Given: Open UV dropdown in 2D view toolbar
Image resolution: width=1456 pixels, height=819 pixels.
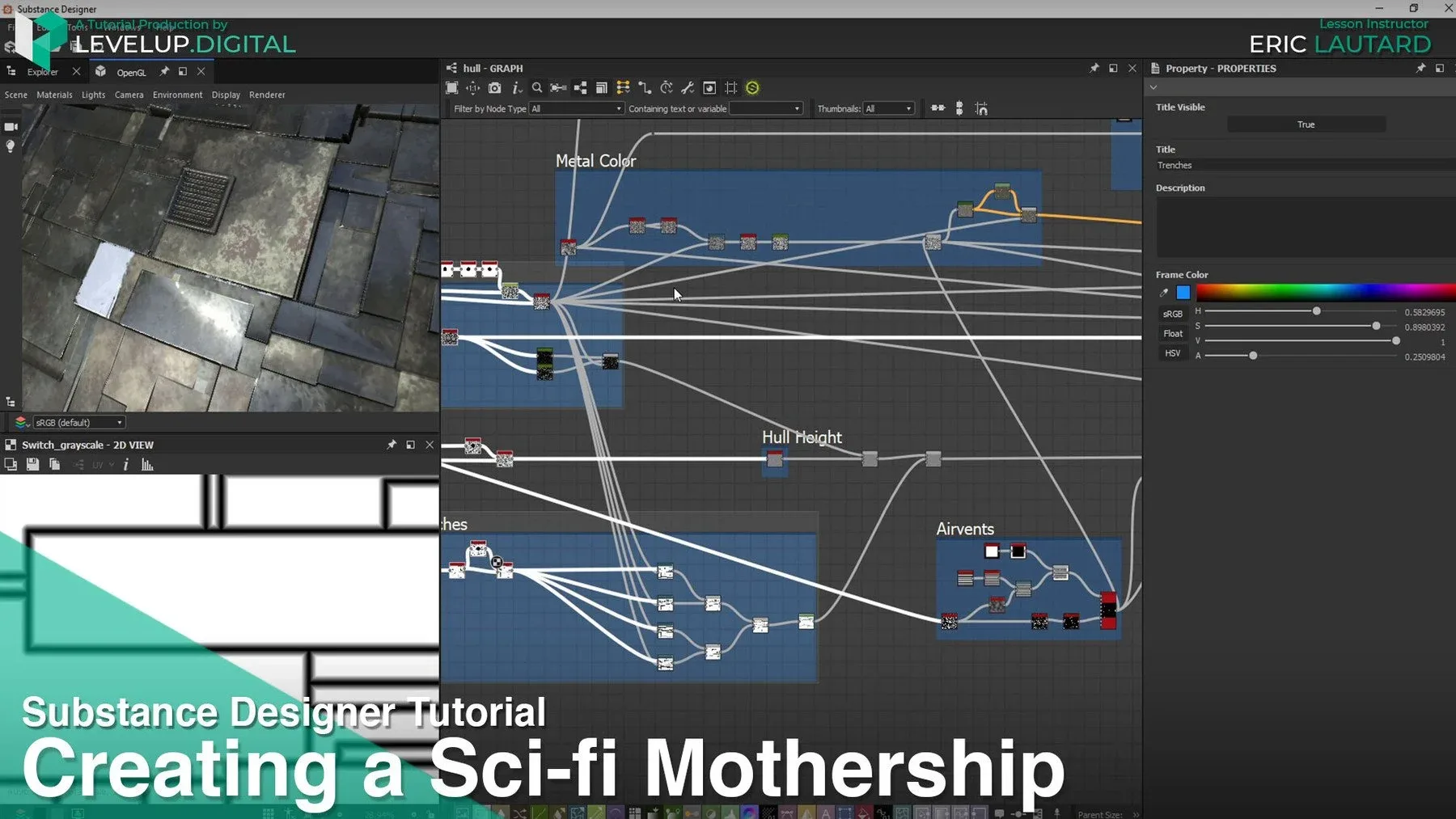Looking at the screenshot, I should click(102, 465).
